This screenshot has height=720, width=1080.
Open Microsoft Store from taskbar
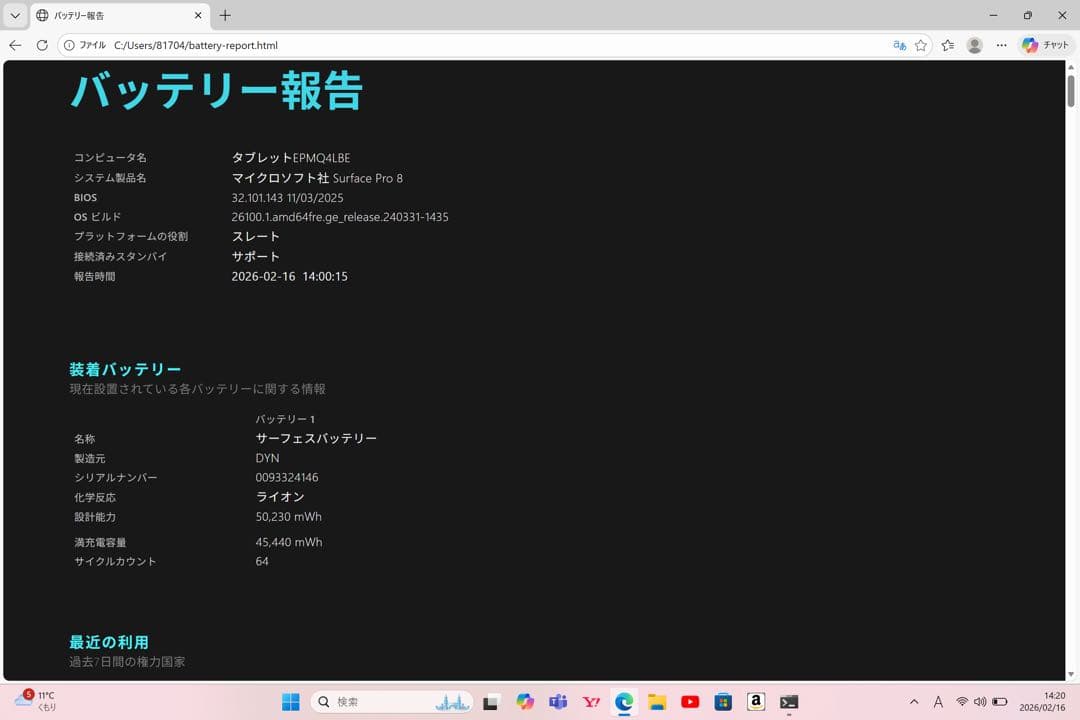723,702
